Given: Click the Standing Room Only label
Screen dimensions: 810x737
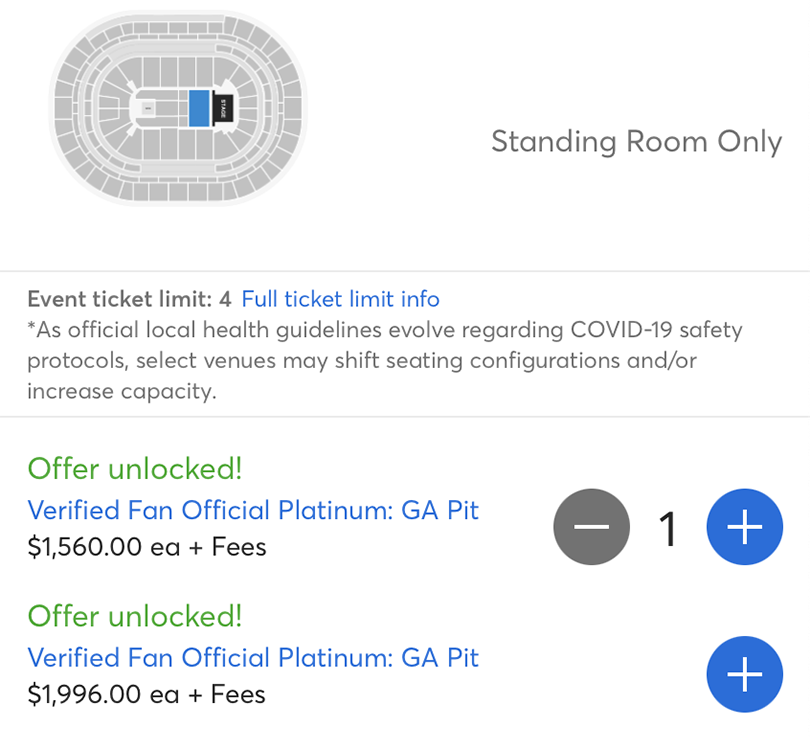Looking at the screenshot, I should [636, 142].
